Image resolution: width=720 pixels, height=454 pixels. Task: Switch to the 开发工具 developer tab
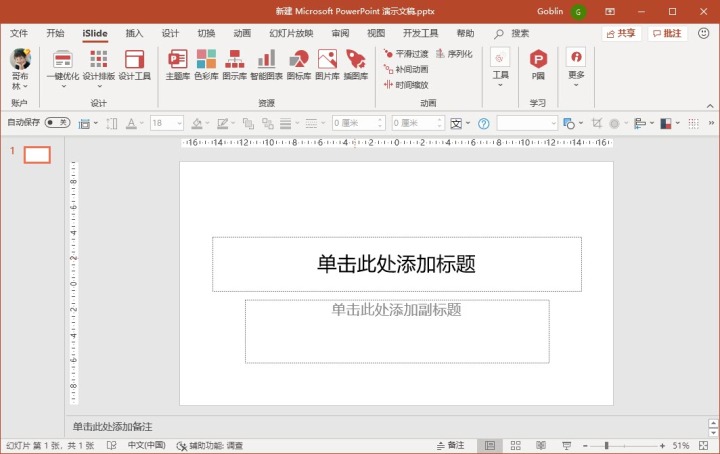click(420, 33)
